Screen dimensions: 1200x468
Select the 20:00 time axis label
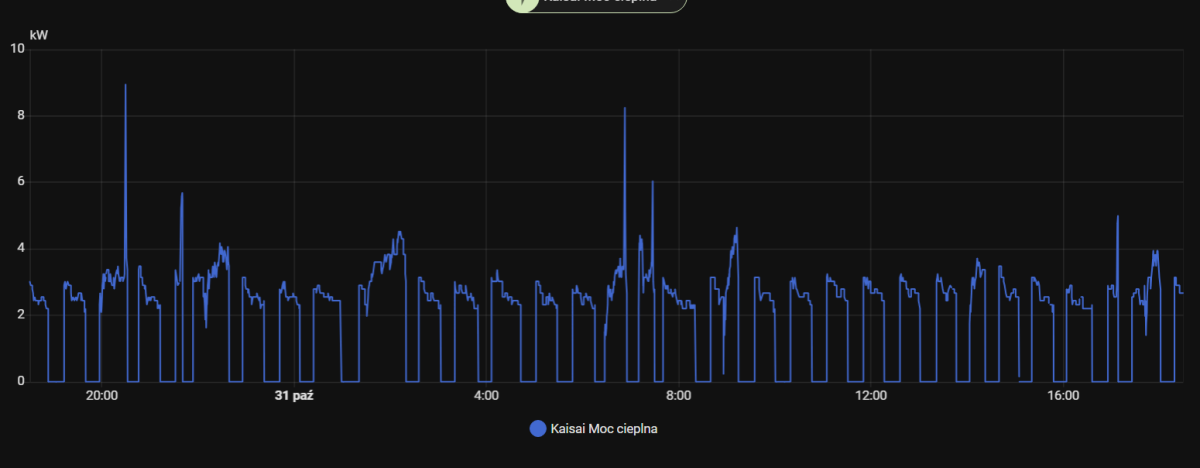coord(102,396)
